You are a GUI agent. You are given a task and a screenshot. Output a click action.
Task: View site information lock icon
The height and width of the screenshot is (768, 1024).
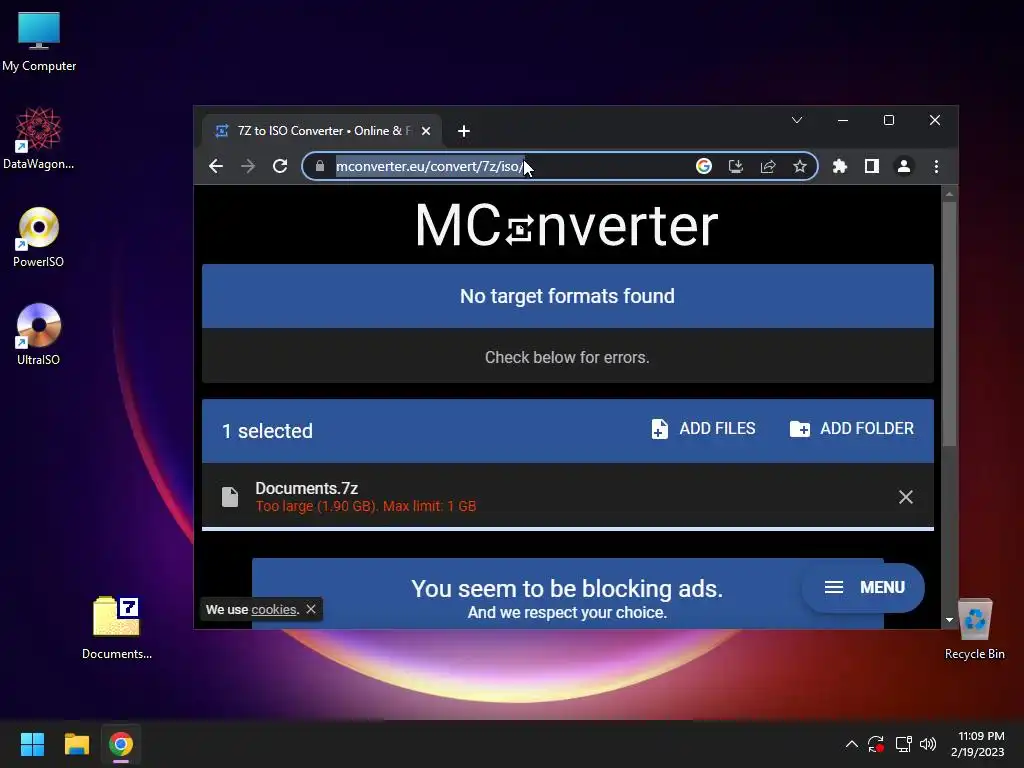pos(319,166)
